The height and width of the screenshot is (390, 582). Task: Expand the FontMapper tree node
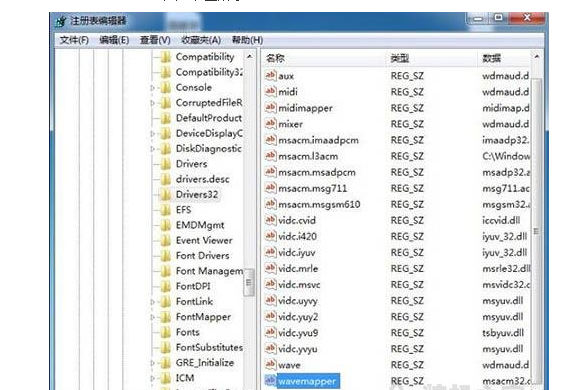[x=152, y=317]
